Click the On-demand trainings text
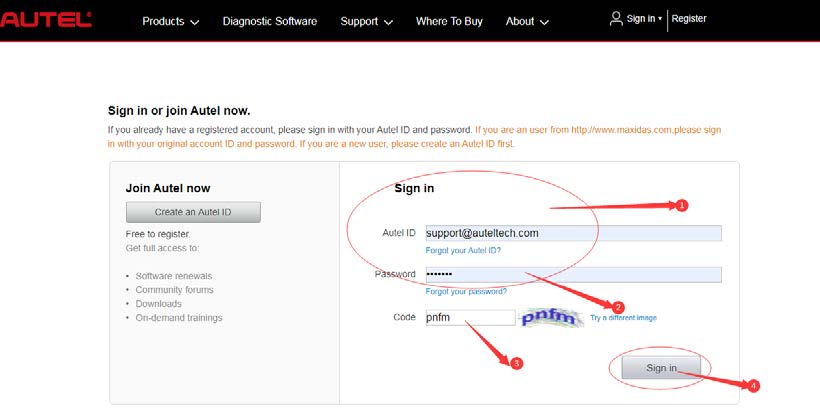The height and width of the screenshot is (411, 820). pyautogui.click(x=179, y=317)
